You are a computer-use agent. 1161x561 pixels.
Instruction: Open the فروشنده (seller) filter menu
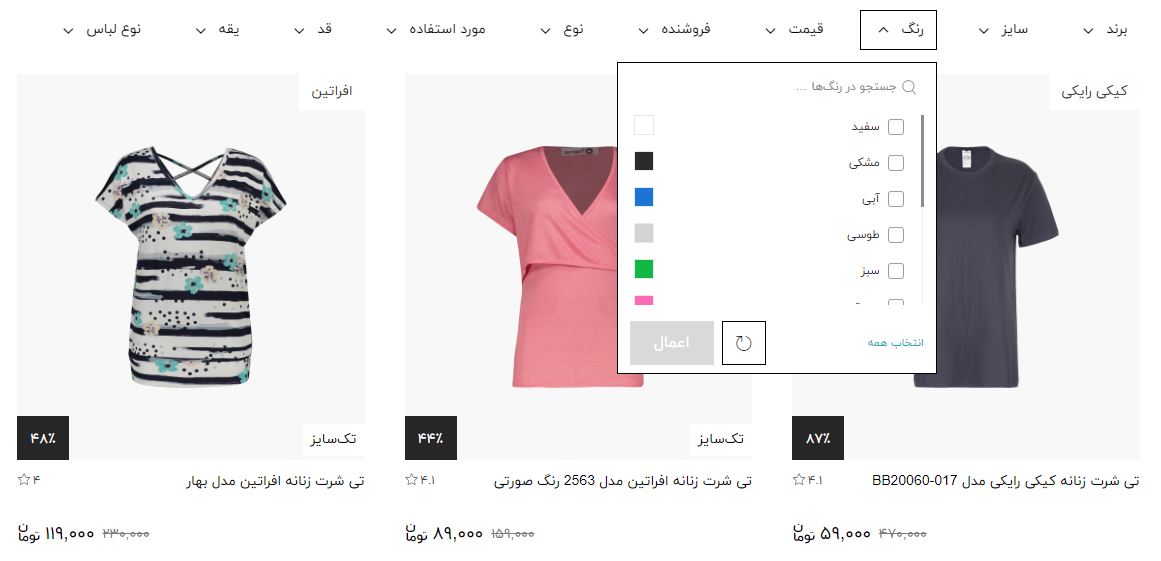click(x=674, y=30)
